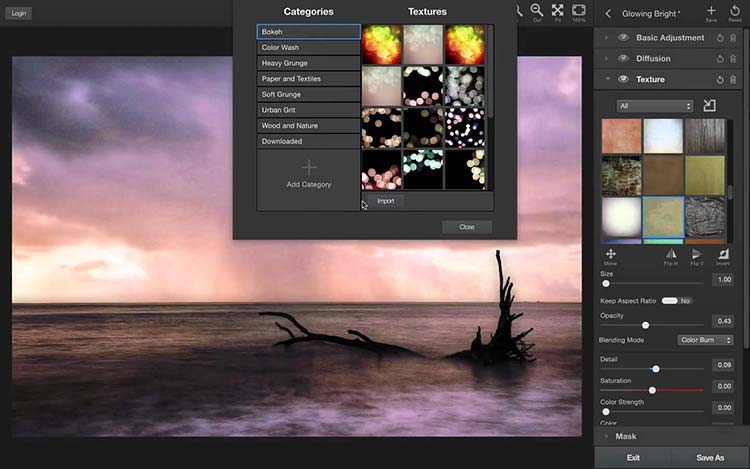The height and width of the screenshot is (469, 750).
Task: Reset the Texture filter
Action: (720, 80)
